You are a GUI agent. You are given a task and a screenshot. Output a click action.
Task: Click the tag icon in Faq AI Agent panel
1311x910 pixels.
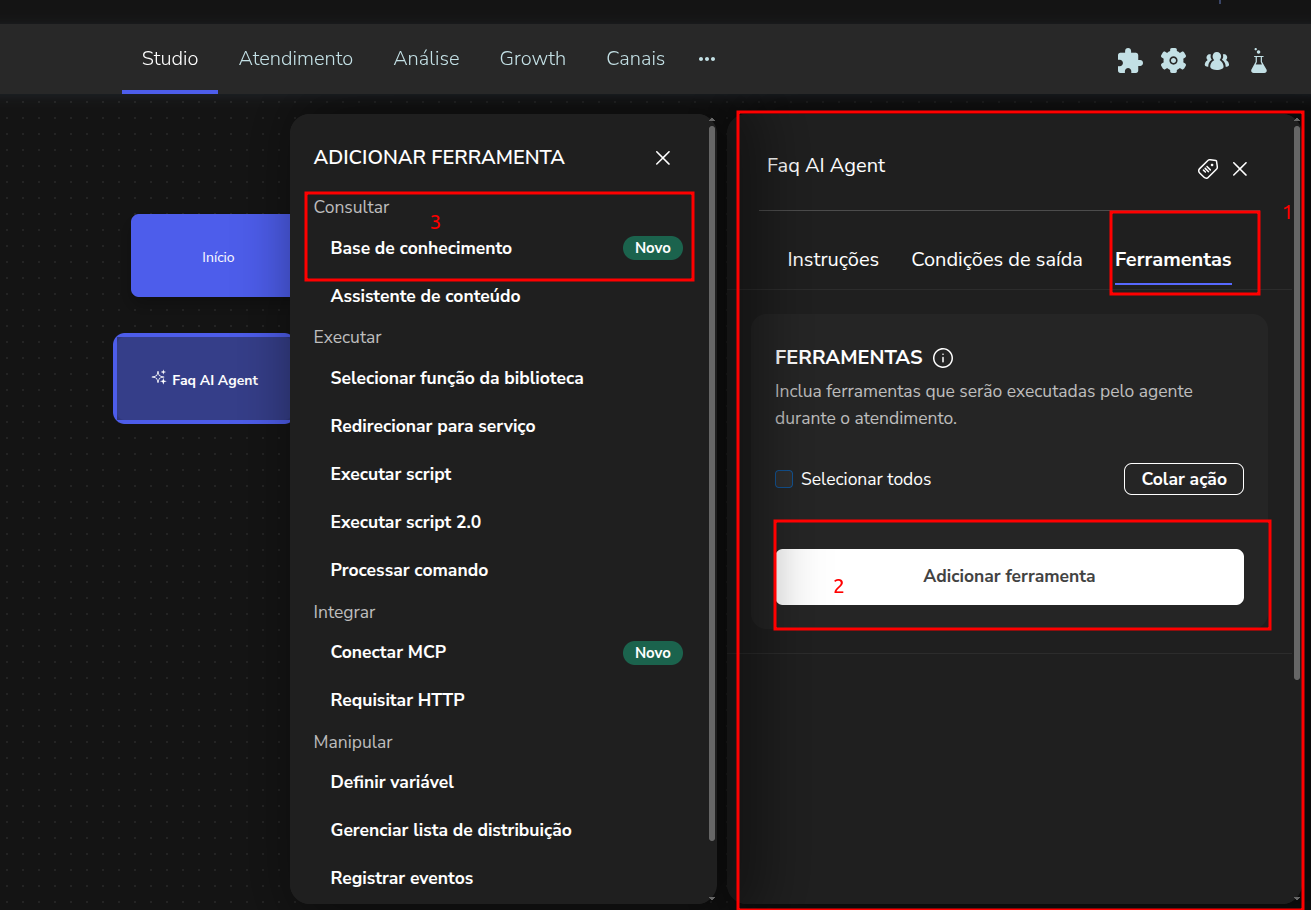[1207, 169]
